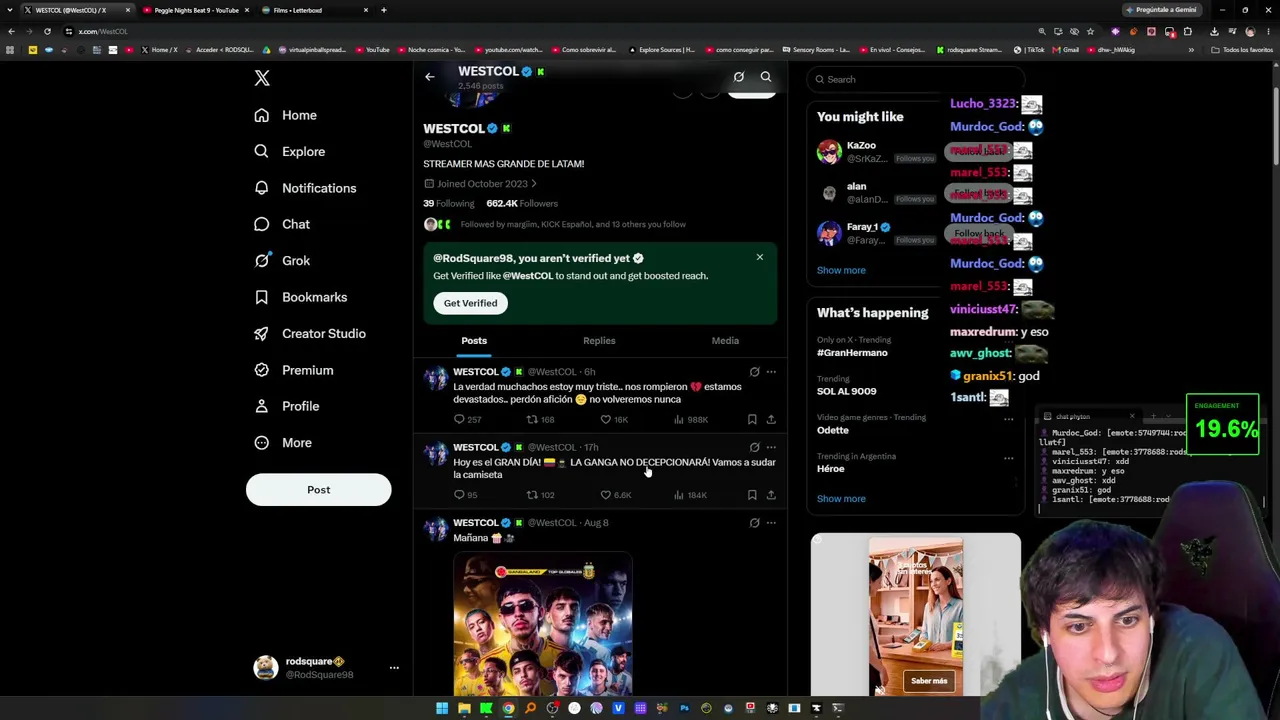The height and width of the screenshot is (720, 1280).
Task: Repost the 'estoy muy triste' post
Action: click(x=532, y=419)
